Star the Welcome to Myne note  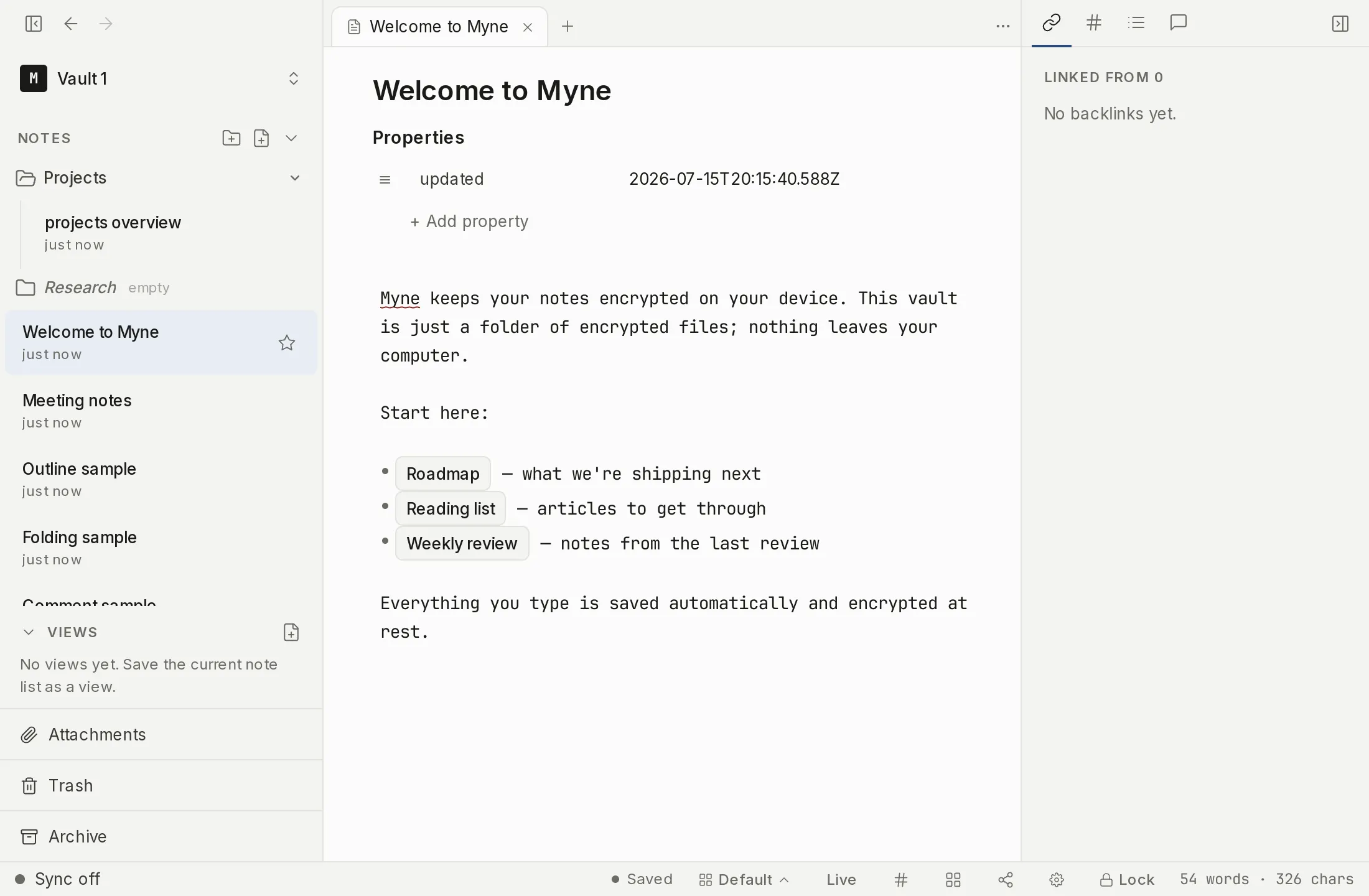click(x=287, y=343)
